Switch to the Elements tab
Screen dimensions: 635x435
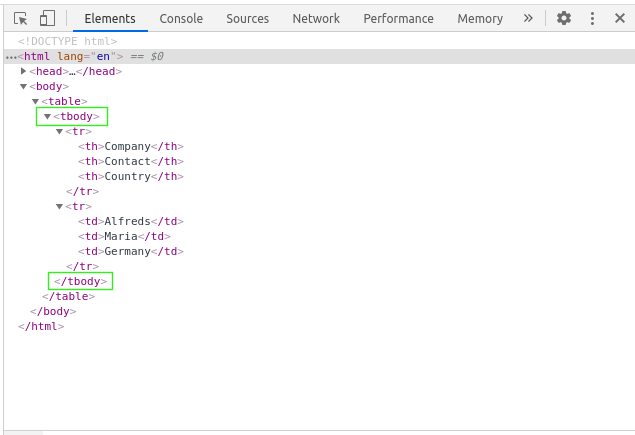[110, 19]
